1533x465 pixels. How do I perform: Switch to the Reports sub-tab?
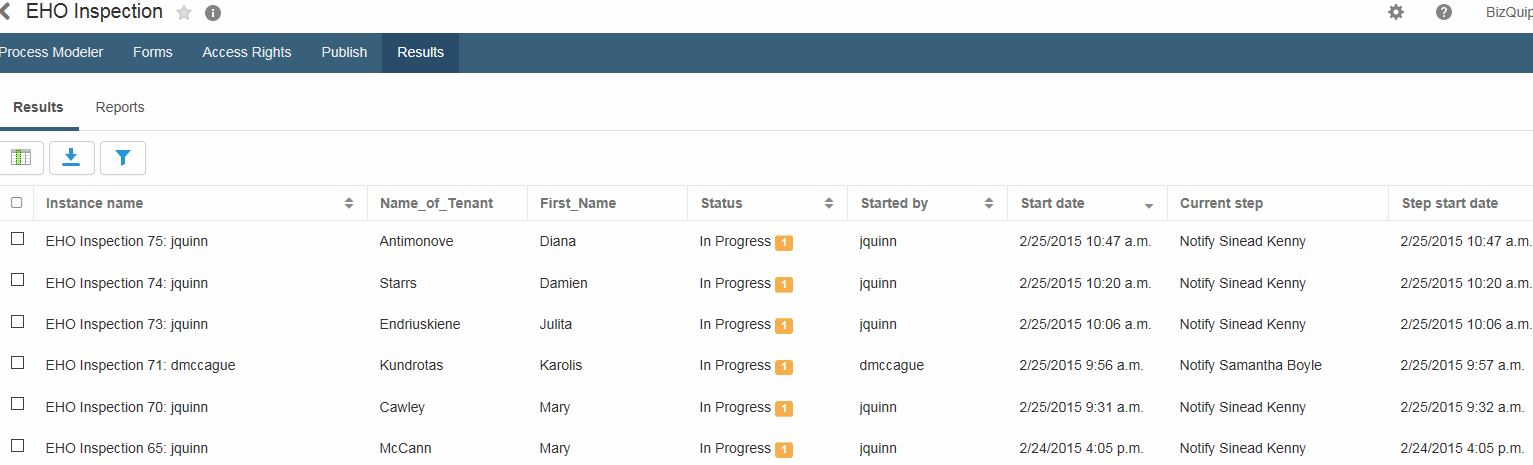pos(120,107)
